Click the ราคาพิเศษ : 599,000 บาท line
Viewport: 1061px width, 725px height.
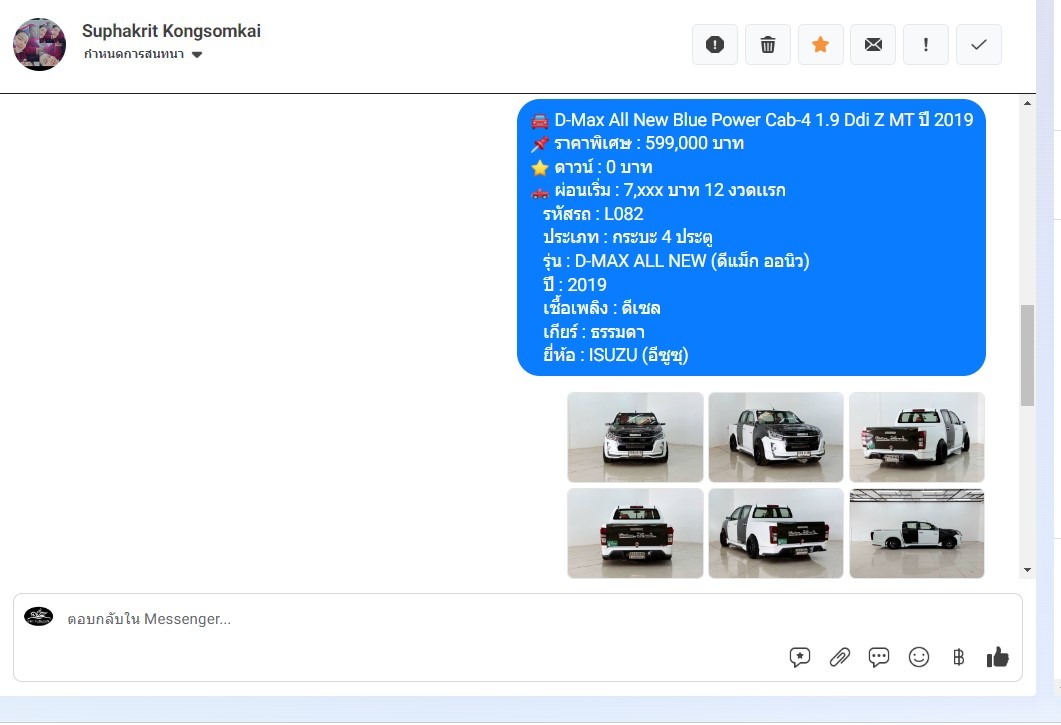[x=637, y=144]
